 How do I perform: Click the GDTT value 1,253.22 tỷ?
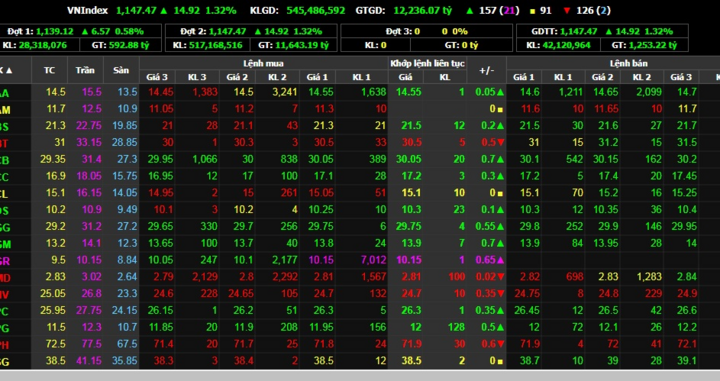[x=652, y=45]
